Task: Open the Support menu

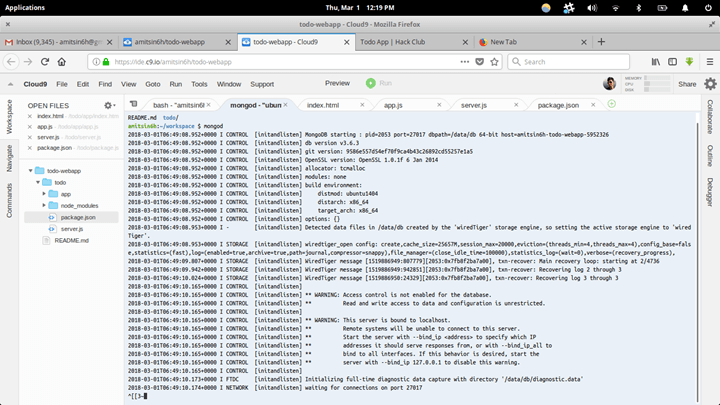Action: [x=262, y=84]
